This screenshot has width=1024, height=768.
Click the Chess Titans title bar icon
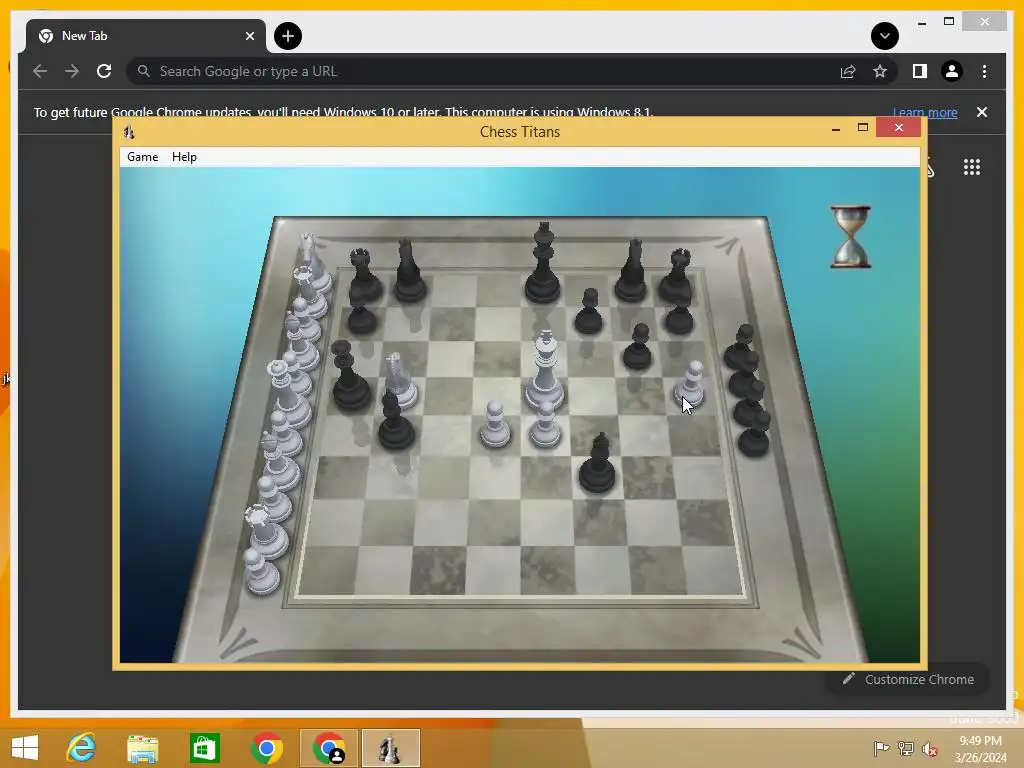[129, 133]
